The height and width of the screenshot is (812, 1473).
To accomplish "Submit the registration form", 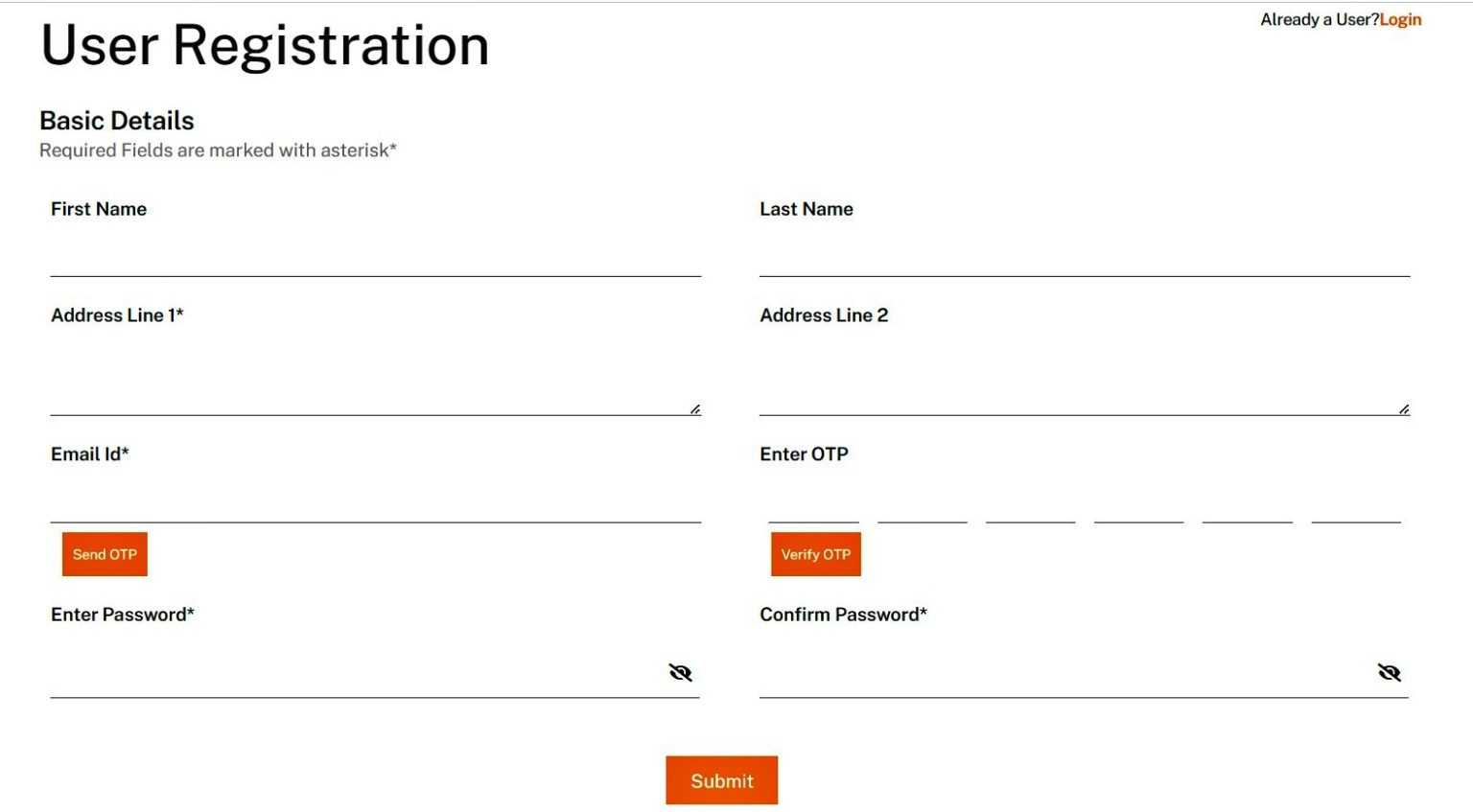I will click(721, 780).
